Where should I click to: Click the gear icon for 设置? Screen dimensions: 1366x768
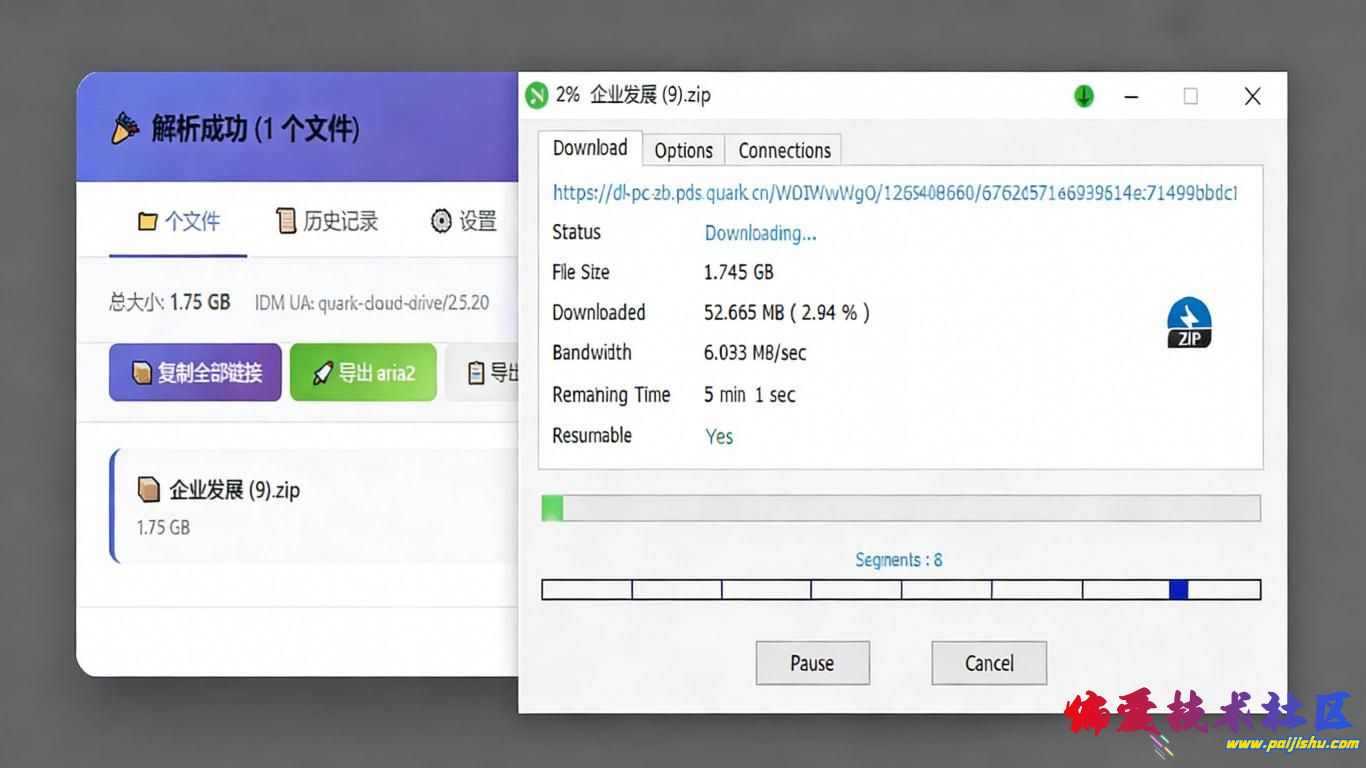click(441, 221)
